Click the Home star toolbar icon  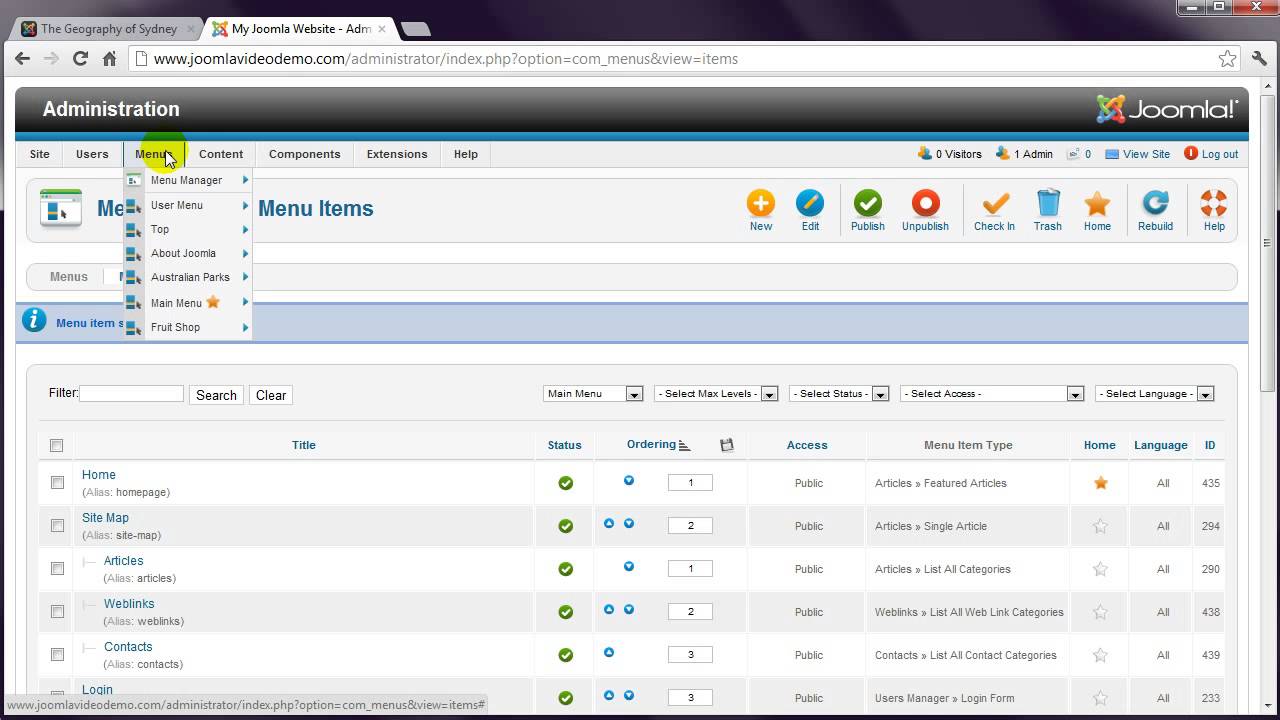coord(1097,203)
